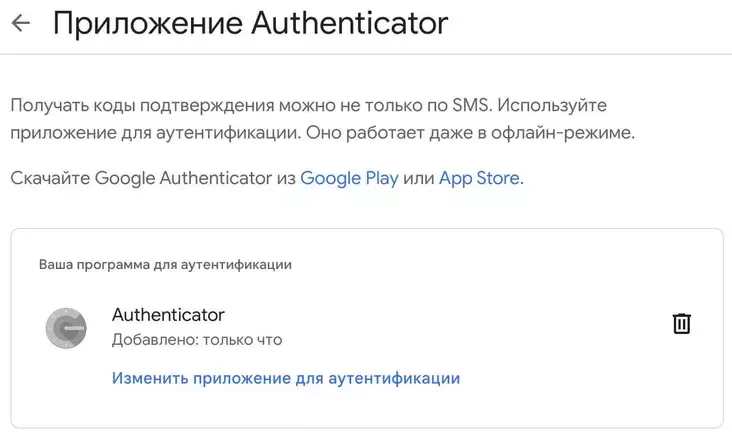The width and height of the screenshot is (732, 440).
Task: Open the Google Play link
Action: point(349,179)
